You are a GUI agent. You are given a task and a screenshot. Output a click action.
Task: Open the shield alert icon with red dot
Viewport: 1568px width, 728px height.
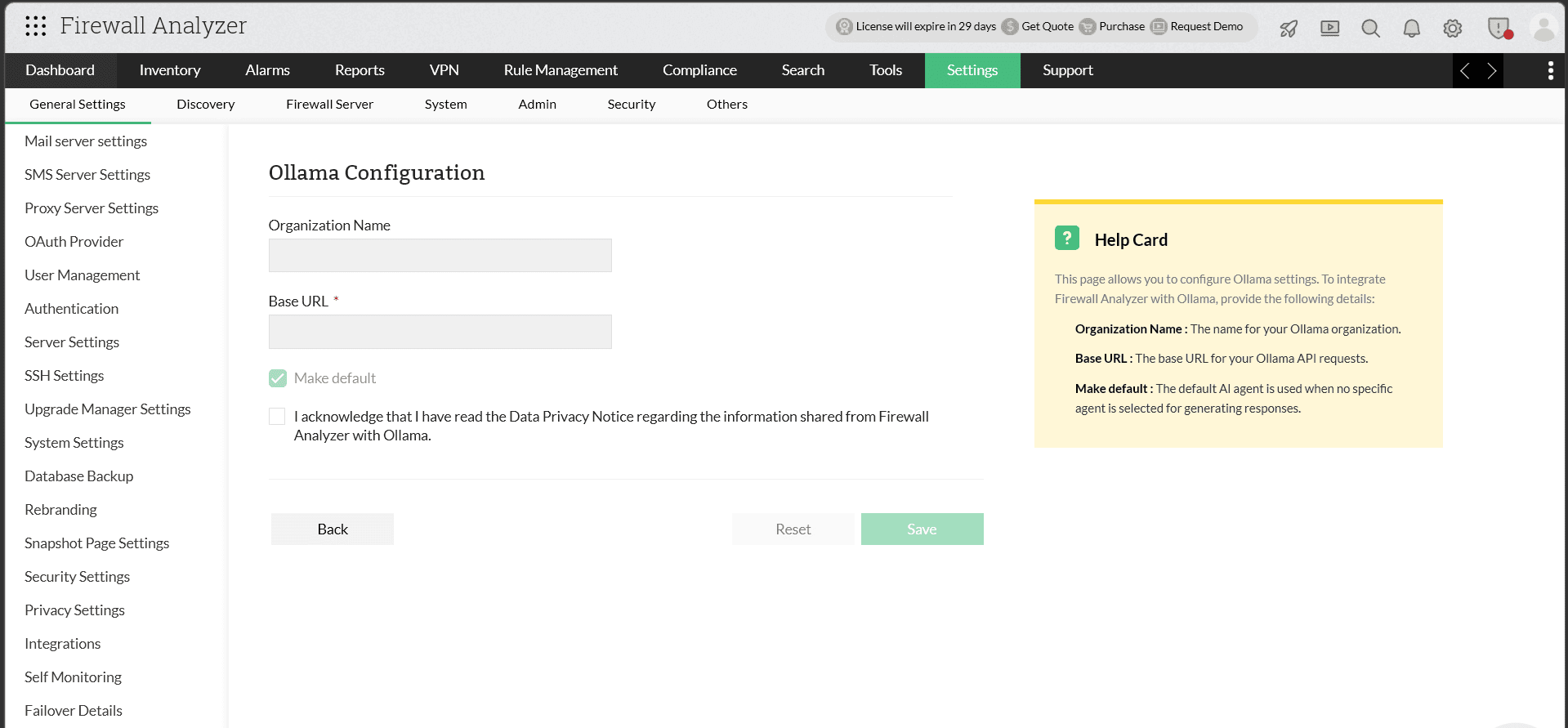point(1499,29)
